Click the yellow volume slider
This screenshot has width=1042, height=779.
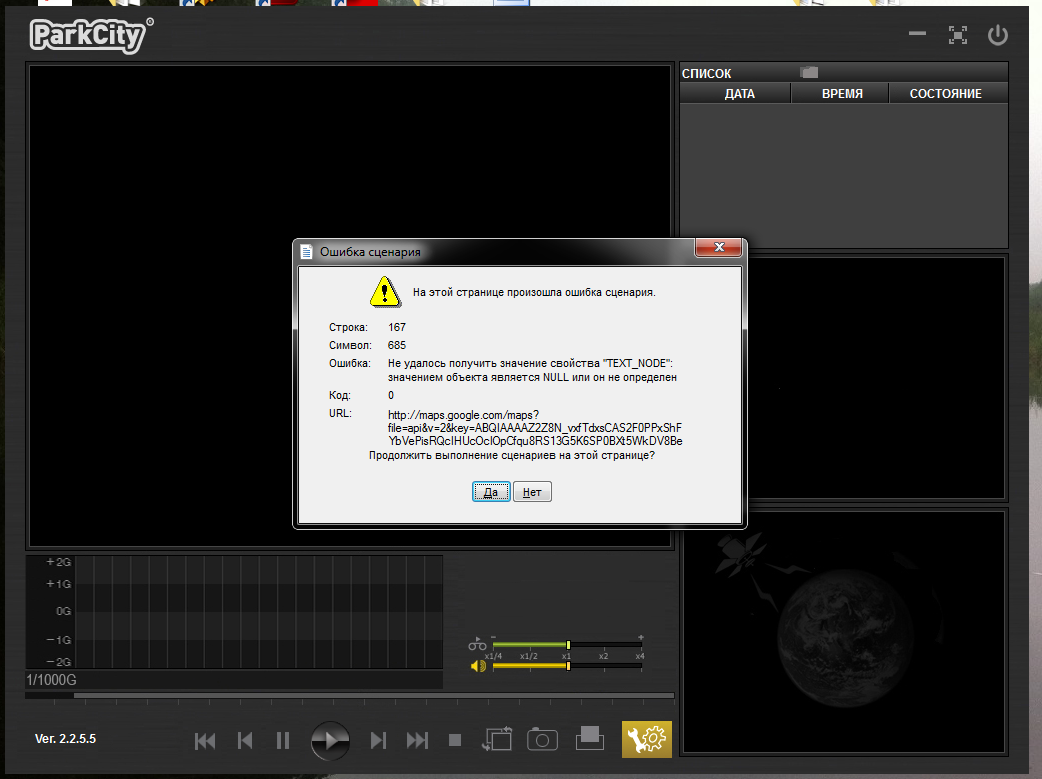pos(567,665)
